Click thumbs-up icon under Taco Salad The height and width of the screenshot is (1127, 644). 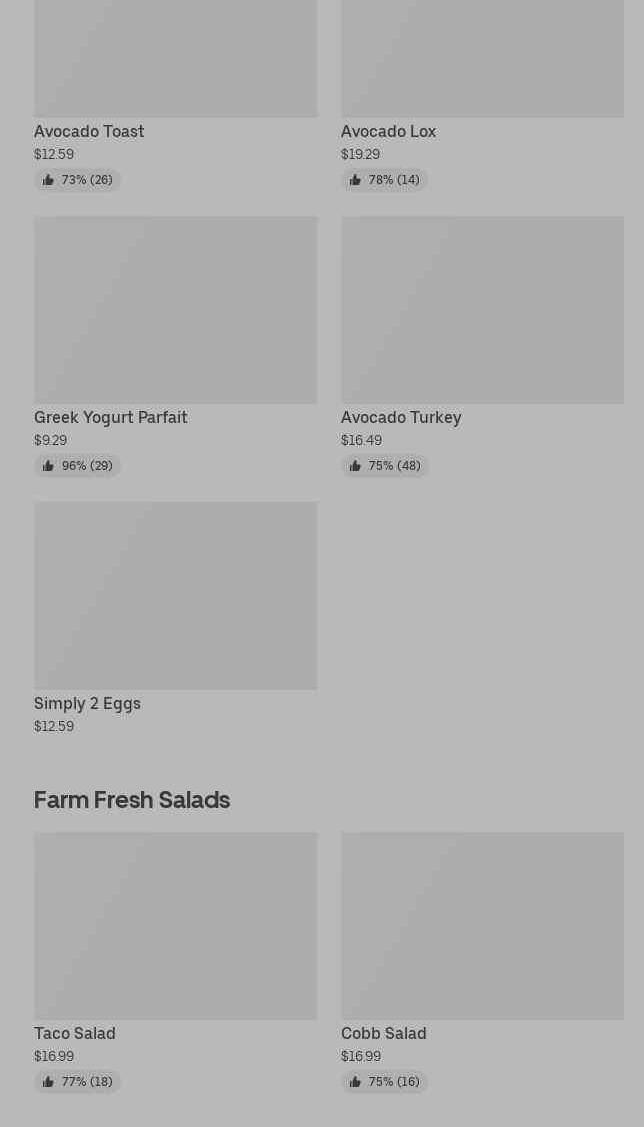click(48, 1082)
